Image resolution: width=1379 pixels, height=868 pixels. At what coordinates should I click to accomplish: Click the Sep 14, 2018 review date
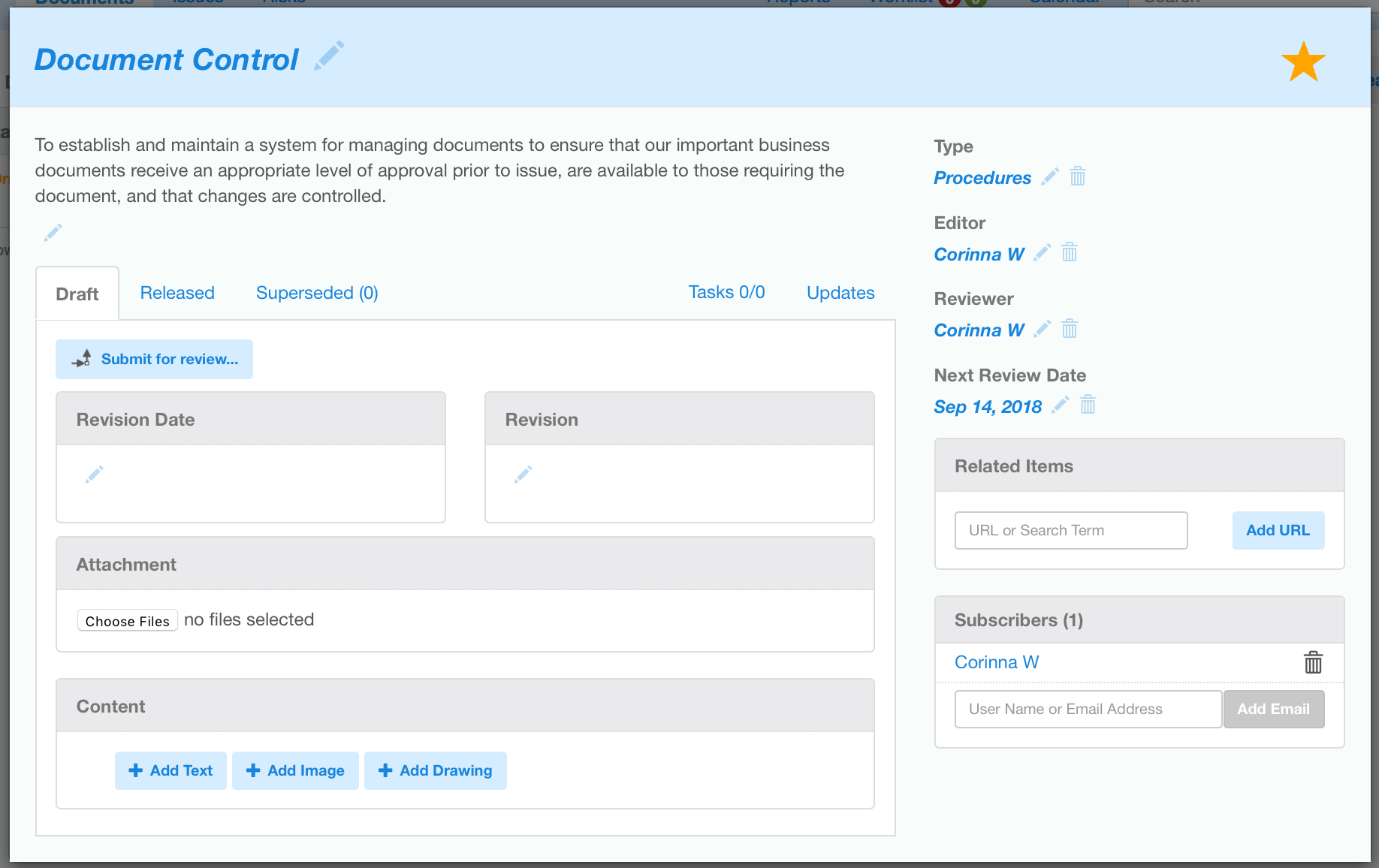(x=988, y=407)
